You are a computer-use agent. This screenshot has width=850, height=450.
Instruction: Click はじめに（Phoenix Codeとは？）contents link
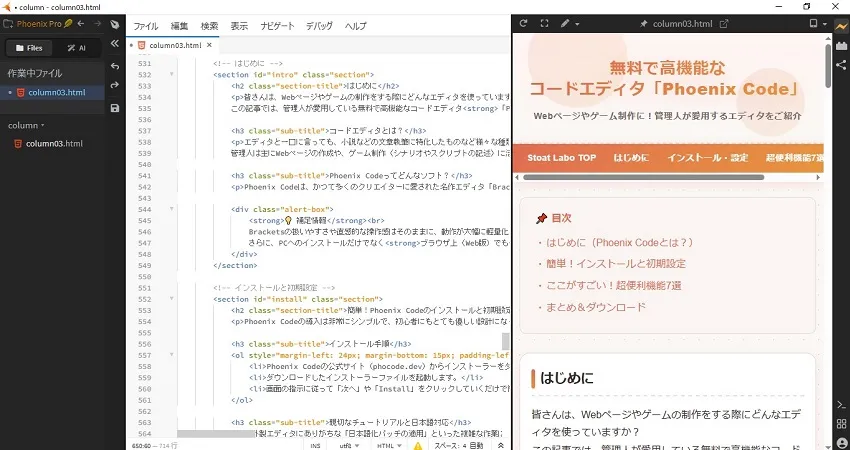coord(620,242)
